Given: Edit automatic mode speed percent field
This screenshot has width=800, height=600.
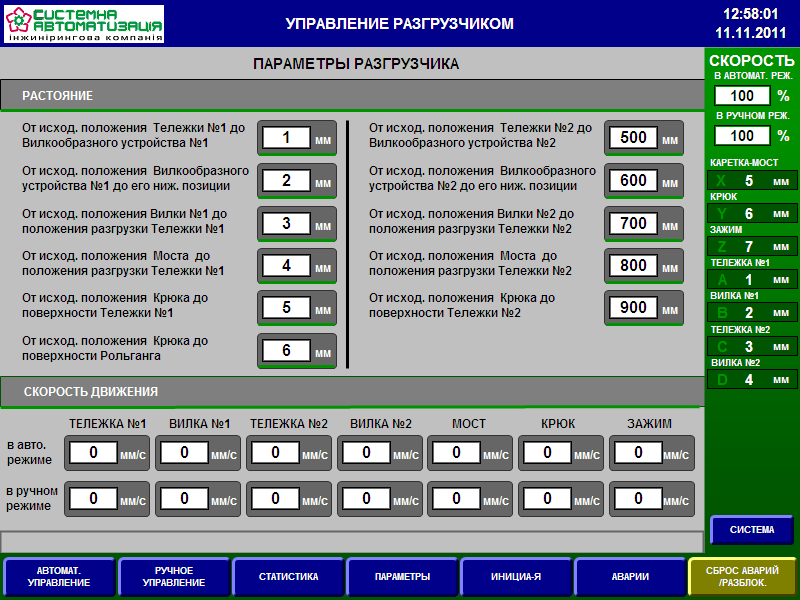Looking at the screenshot, I should click(742, 96).
